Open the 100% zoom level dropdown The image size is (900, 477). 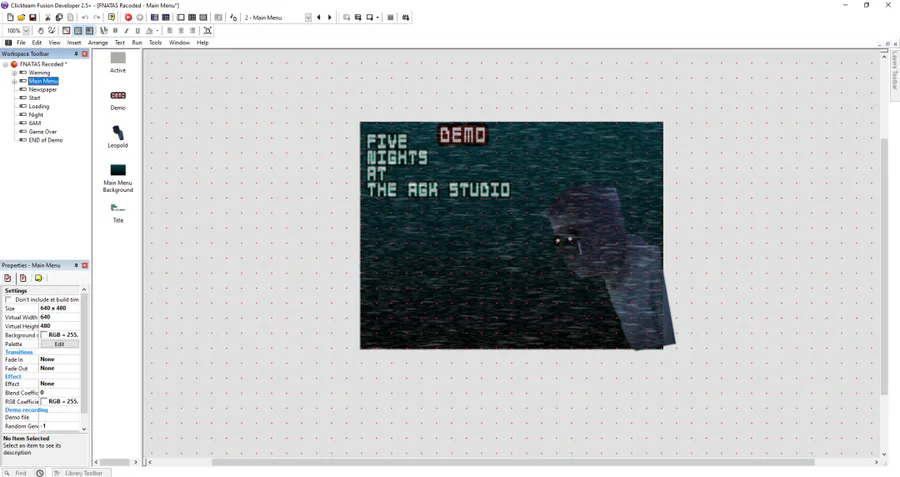pos(26,30)
